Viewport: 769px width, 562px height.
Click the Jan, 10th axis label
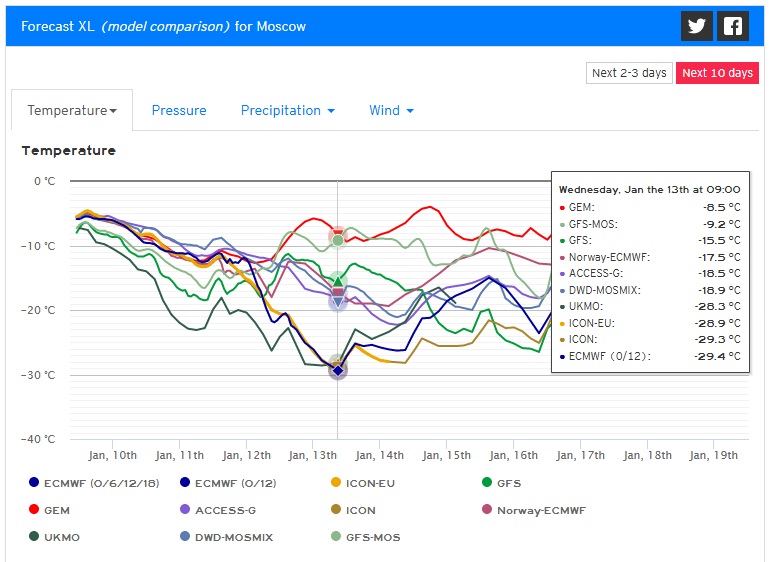pos(112,456)
